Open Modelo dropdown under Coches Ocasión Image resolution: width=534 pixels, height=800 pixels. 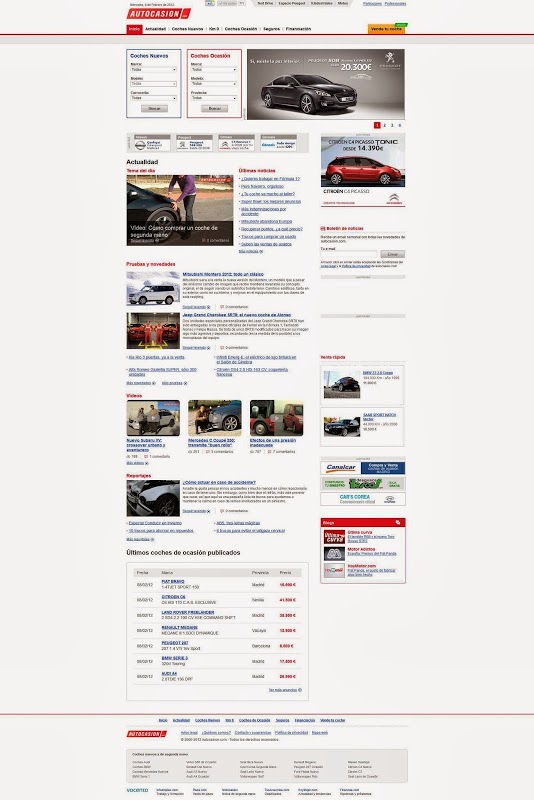click(214, 84)
